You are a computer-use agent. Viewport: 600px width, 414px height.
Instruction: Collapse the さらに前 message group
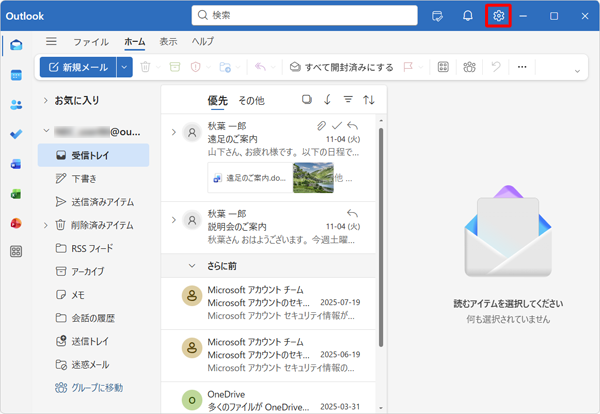pyautogui.click(x=192, y=266)
